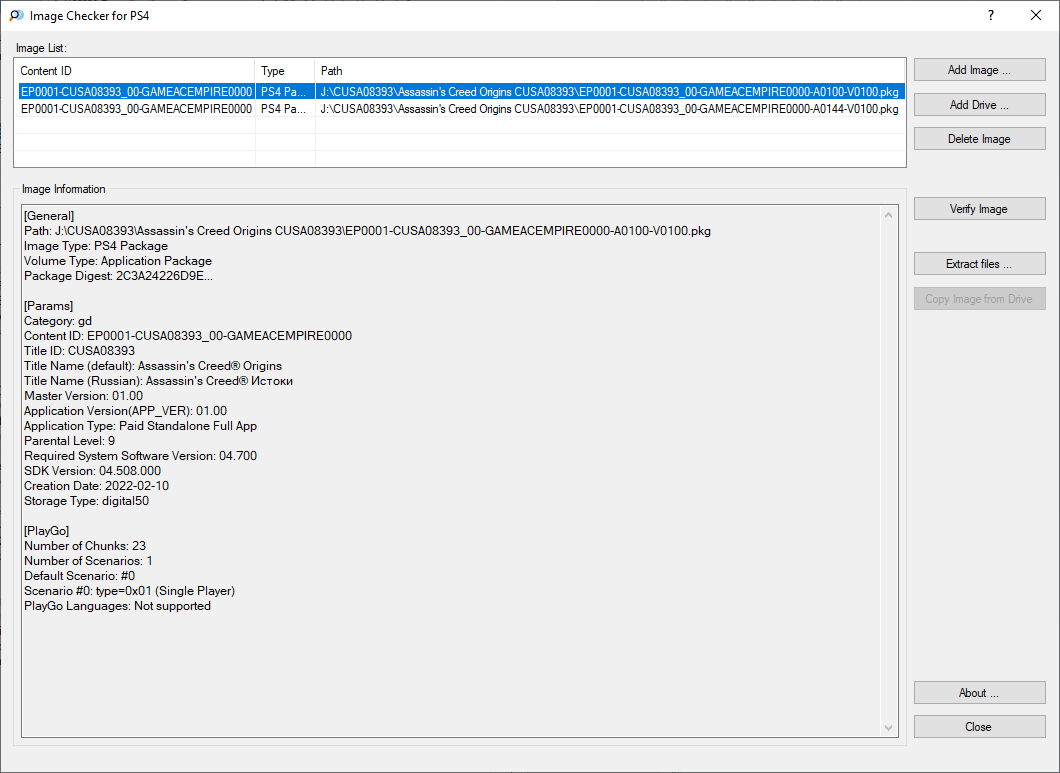This screenshot has width=1060, height=773.
Task: Click the Creation Date: 2022-02-10 line
Action: [x=96, y=486]
